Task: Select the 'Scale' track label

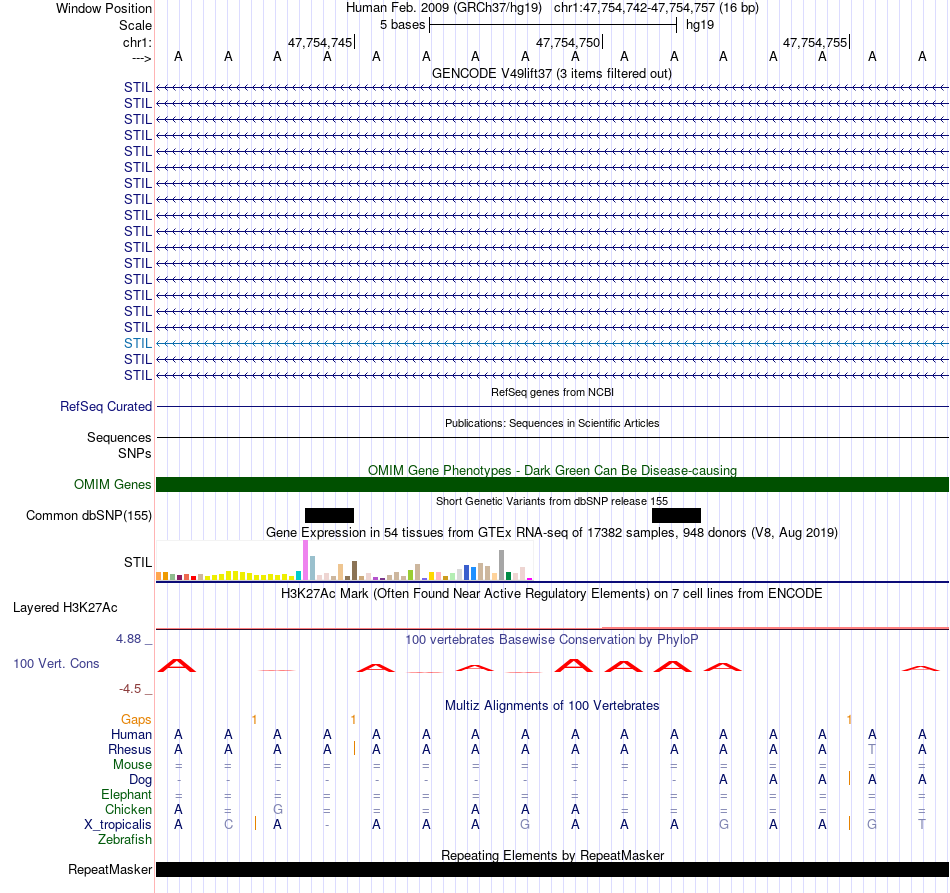Action: [x=135, y=25]
